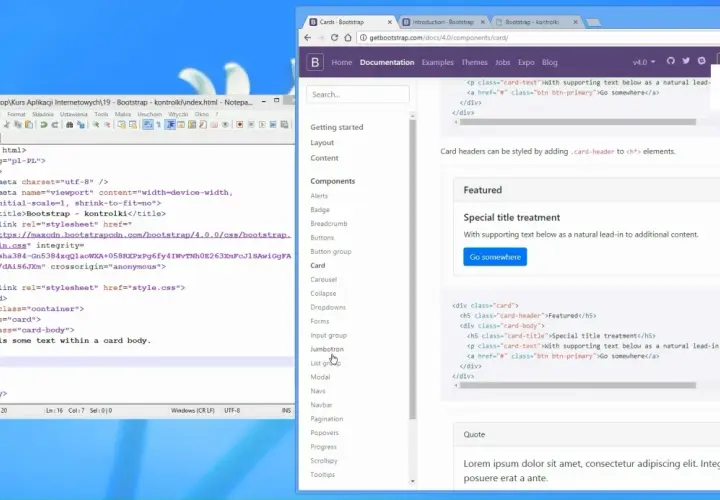Viewport: 720px width, 500px height.
Task: Expand Layout section in docs sidebar
Action: click(322, 143)
